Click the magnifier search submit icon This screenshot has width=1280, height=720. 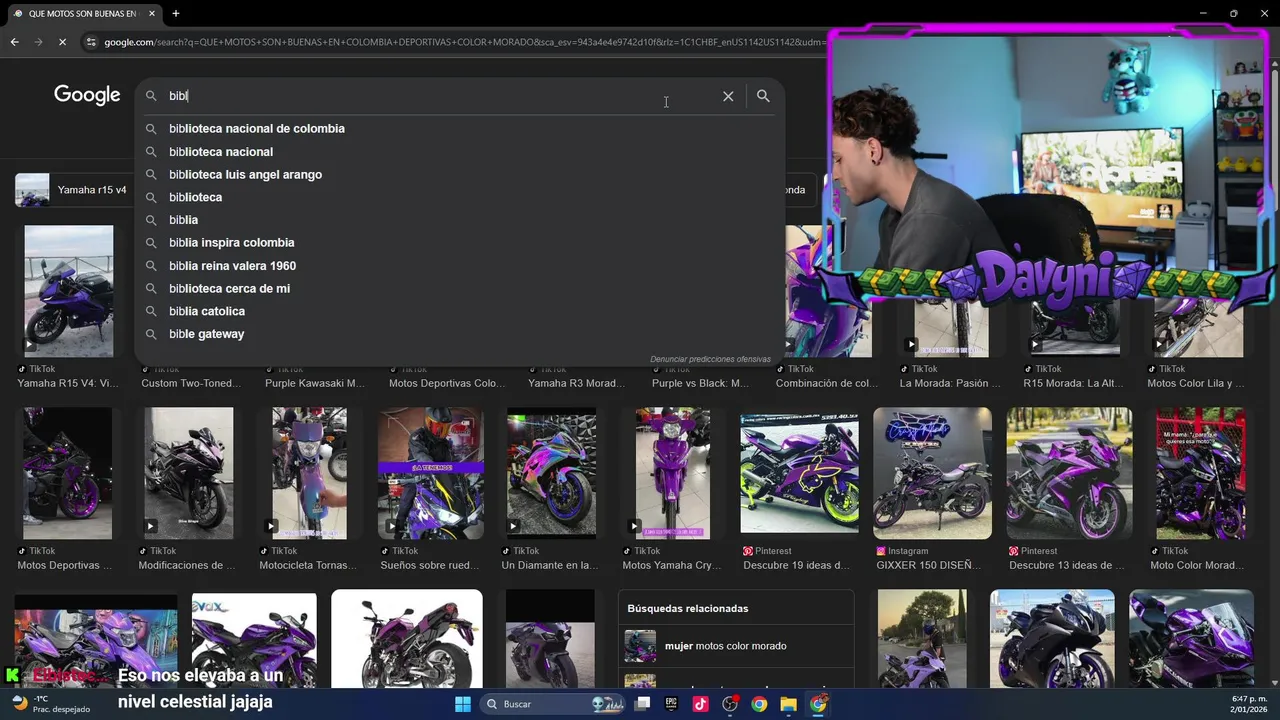click(x=763, y=96)
